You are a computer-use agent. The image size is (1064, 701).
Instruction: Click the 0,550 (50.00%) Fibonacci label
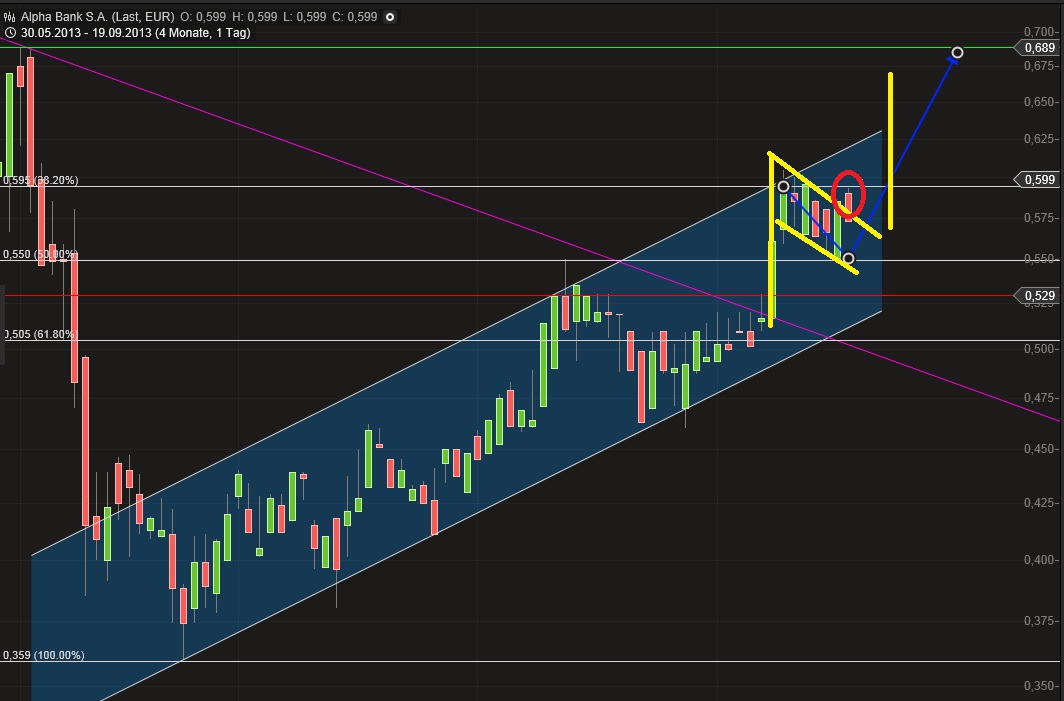pyautogui.click(x=41, y=255)
